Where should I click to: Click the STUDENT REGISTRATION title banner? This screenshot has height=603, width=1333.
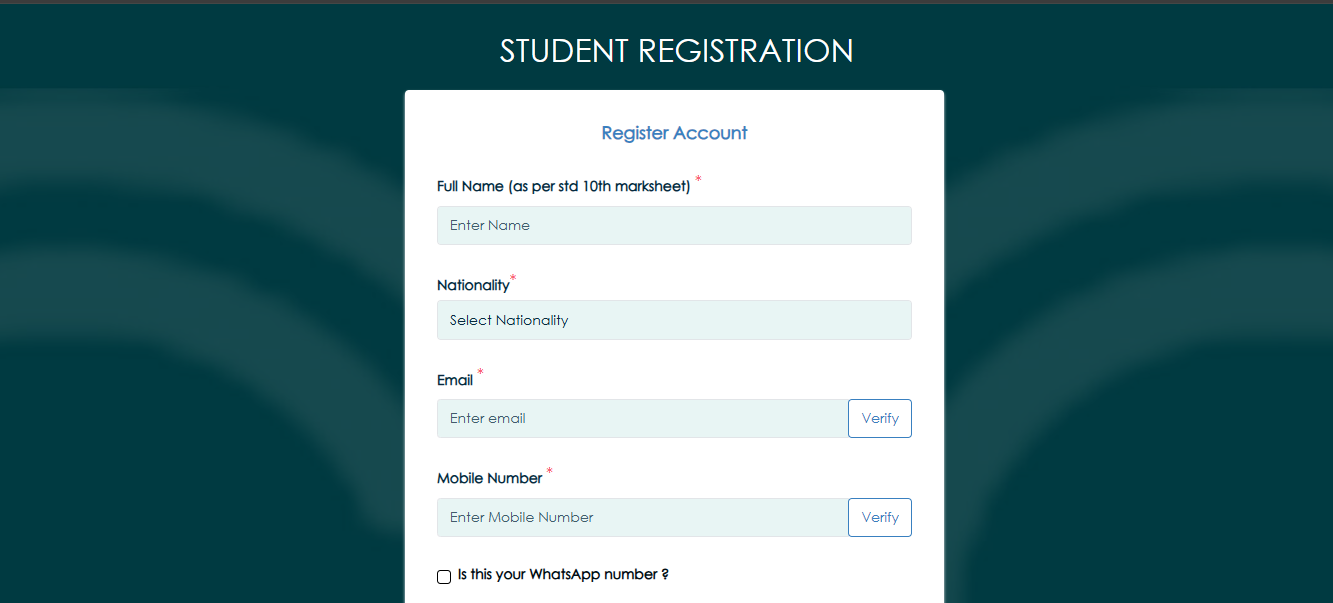click(676, 50)
